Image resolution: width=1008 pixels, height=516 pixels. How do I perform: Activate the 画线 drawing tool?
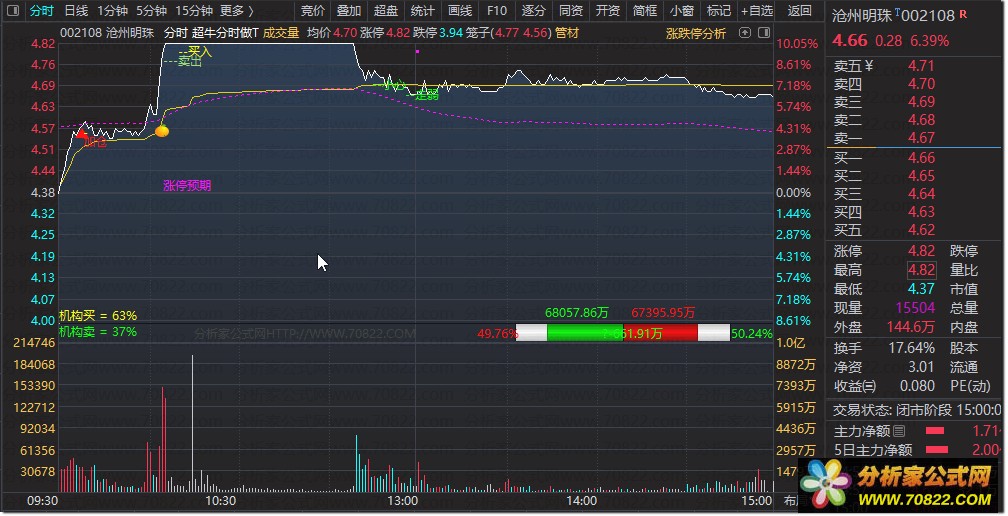click(460, 11)
